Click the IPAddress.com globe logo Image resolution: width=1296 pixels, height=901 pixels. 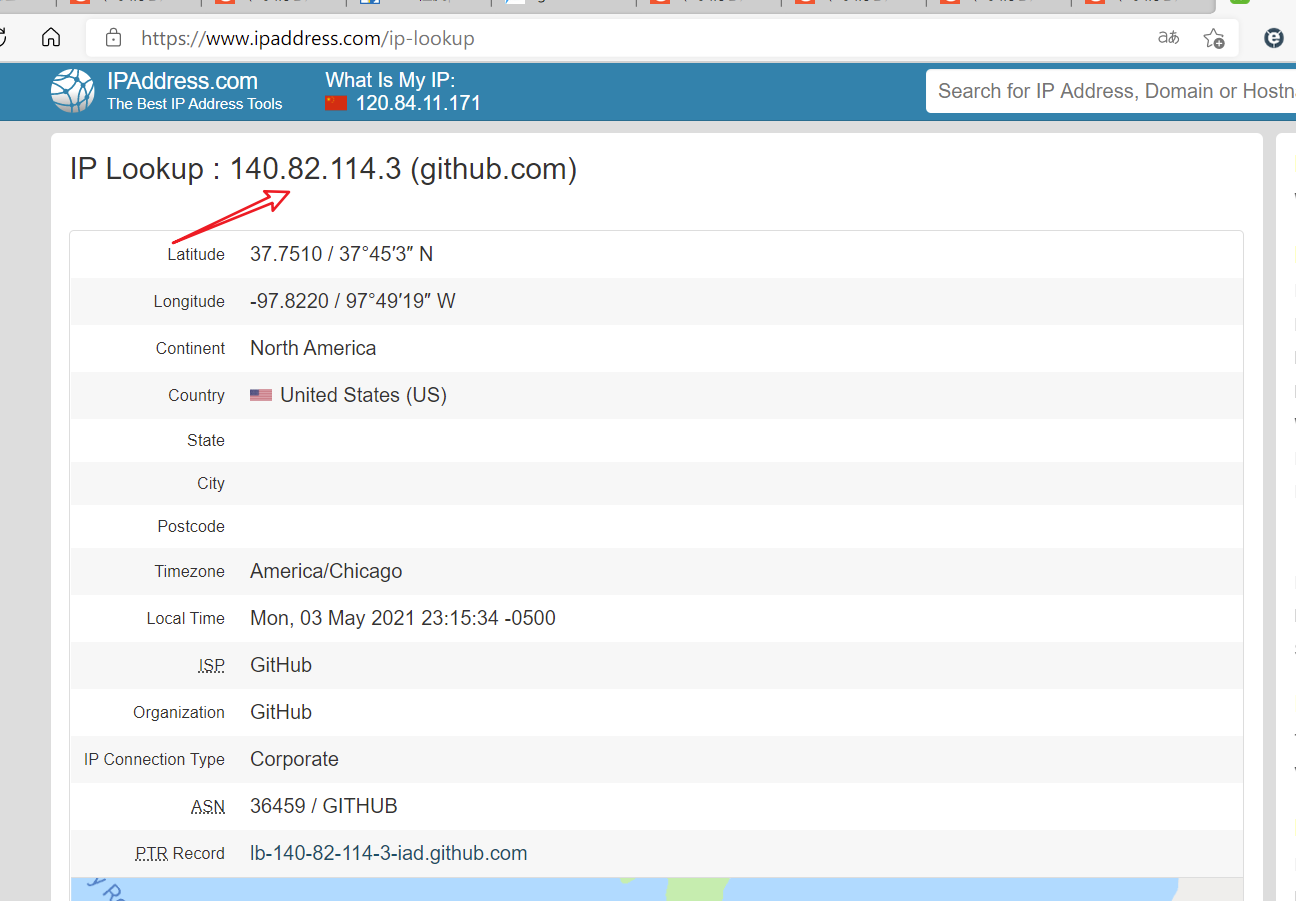click(x=73, y=91)
